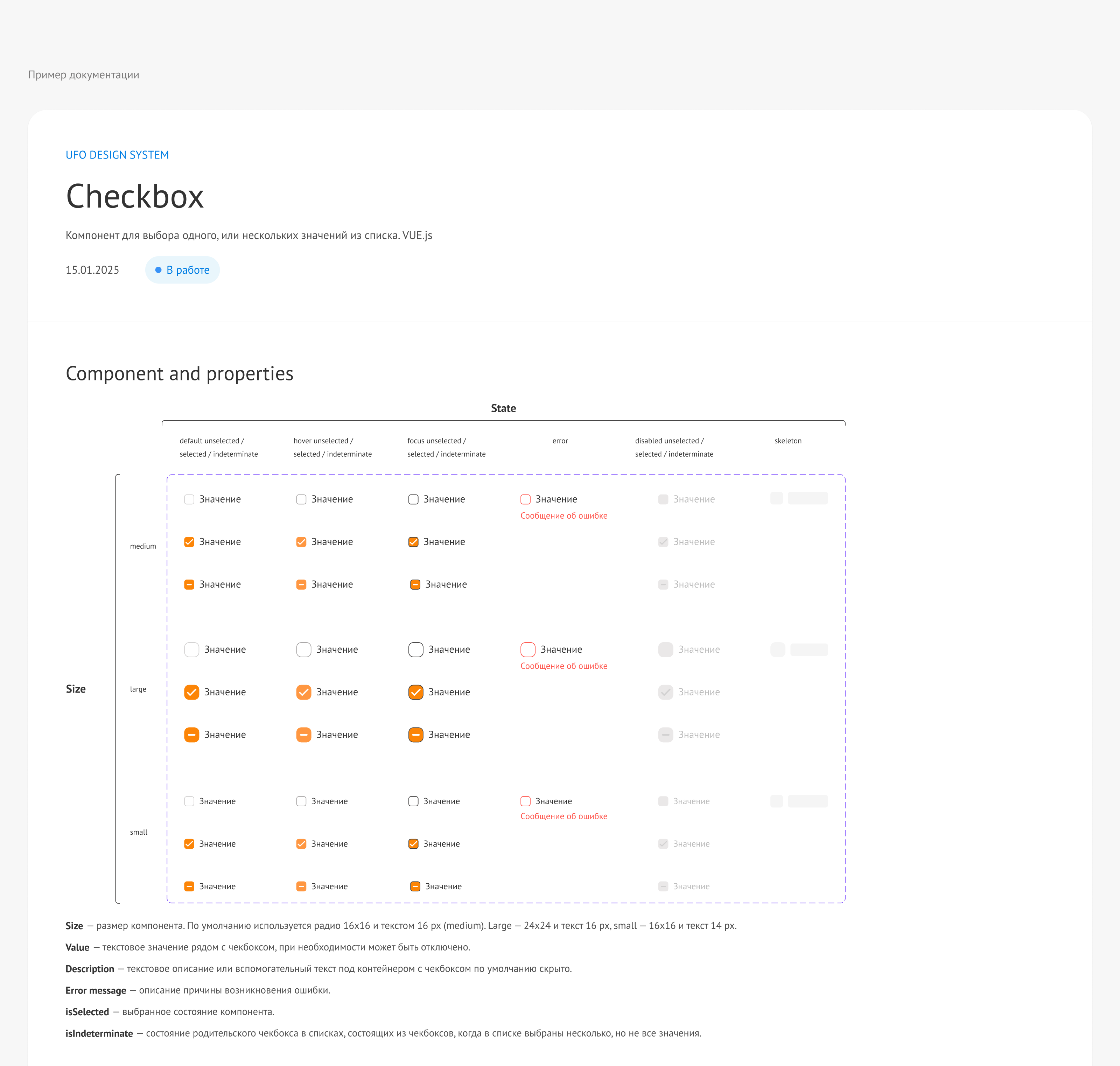Toggle the small hover indeterminate checkbox
Screen dimensions: 1120x1066
point(301,886)
